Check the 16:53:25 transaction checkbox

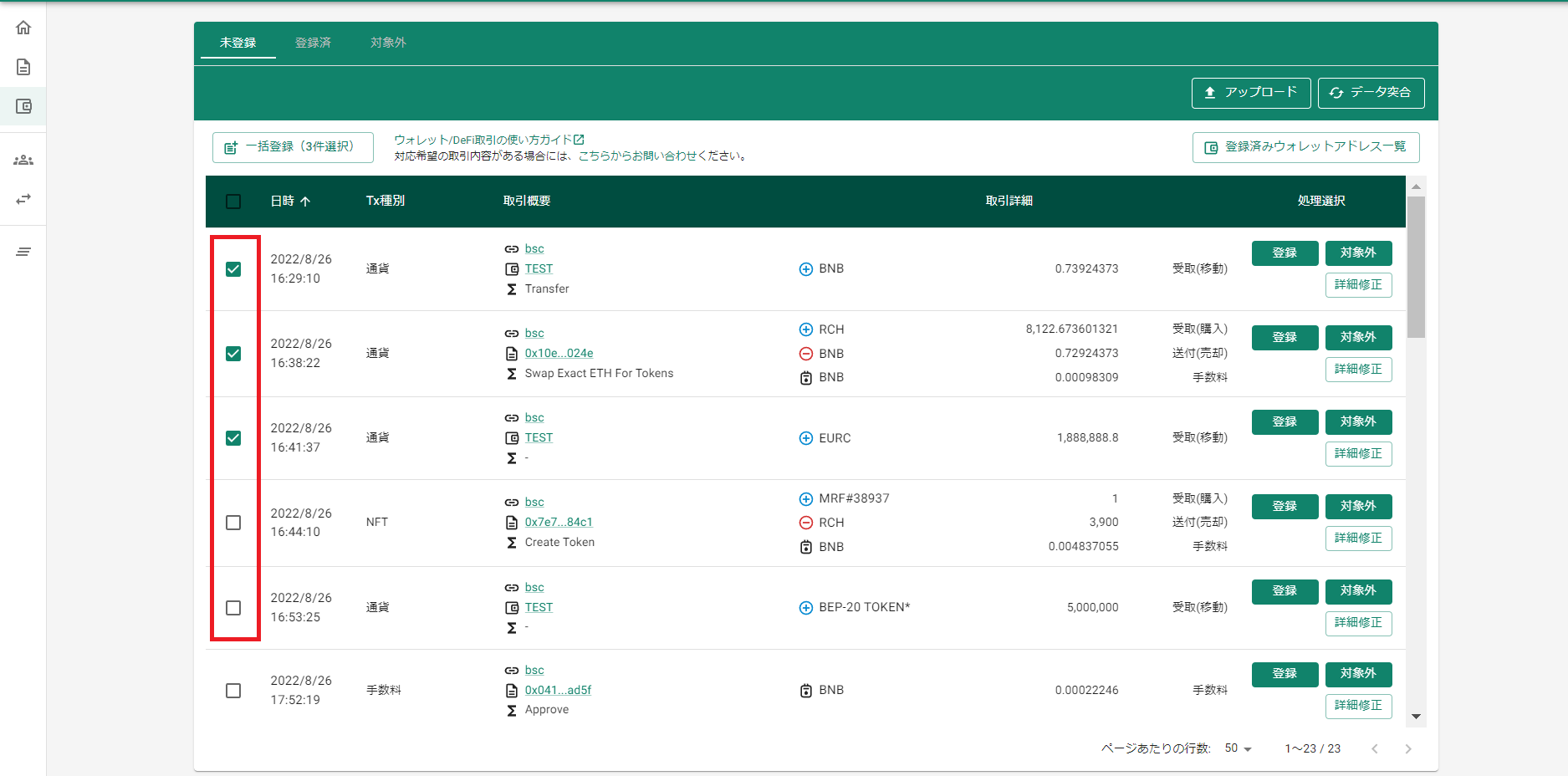[233, 608]
